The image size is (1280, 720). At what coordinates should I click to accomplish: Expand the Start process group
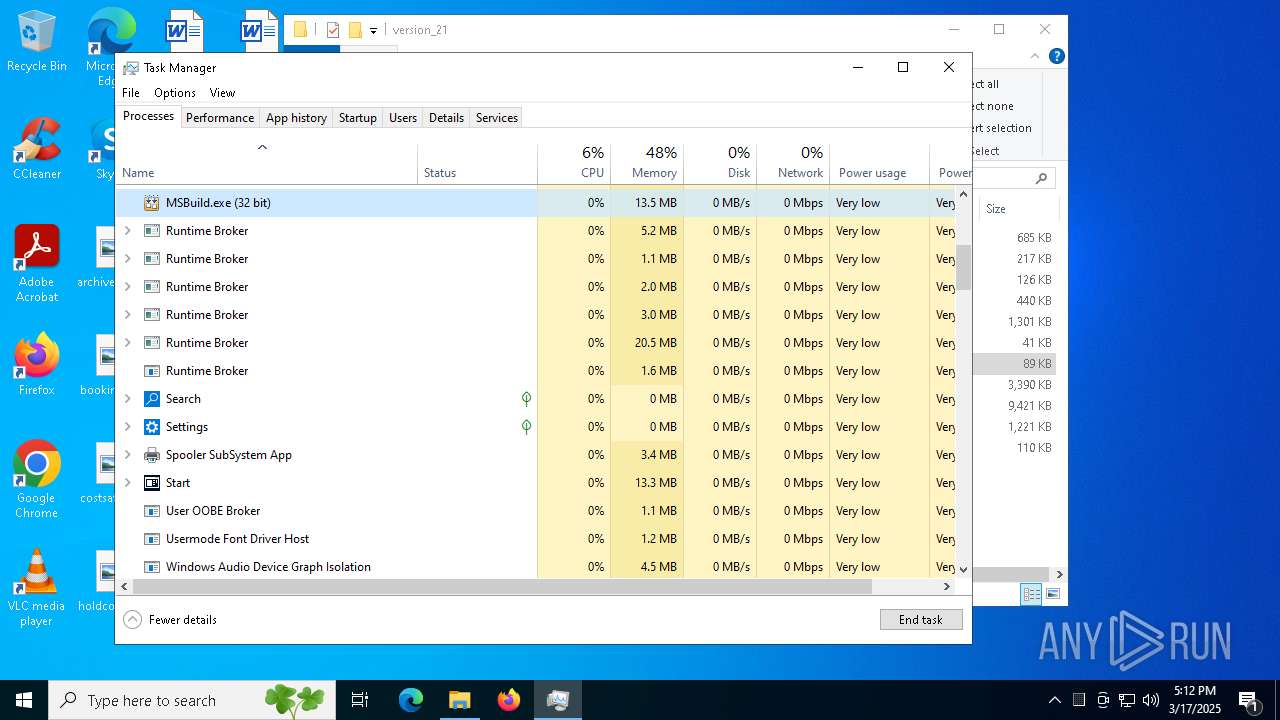tap(127, 483)
